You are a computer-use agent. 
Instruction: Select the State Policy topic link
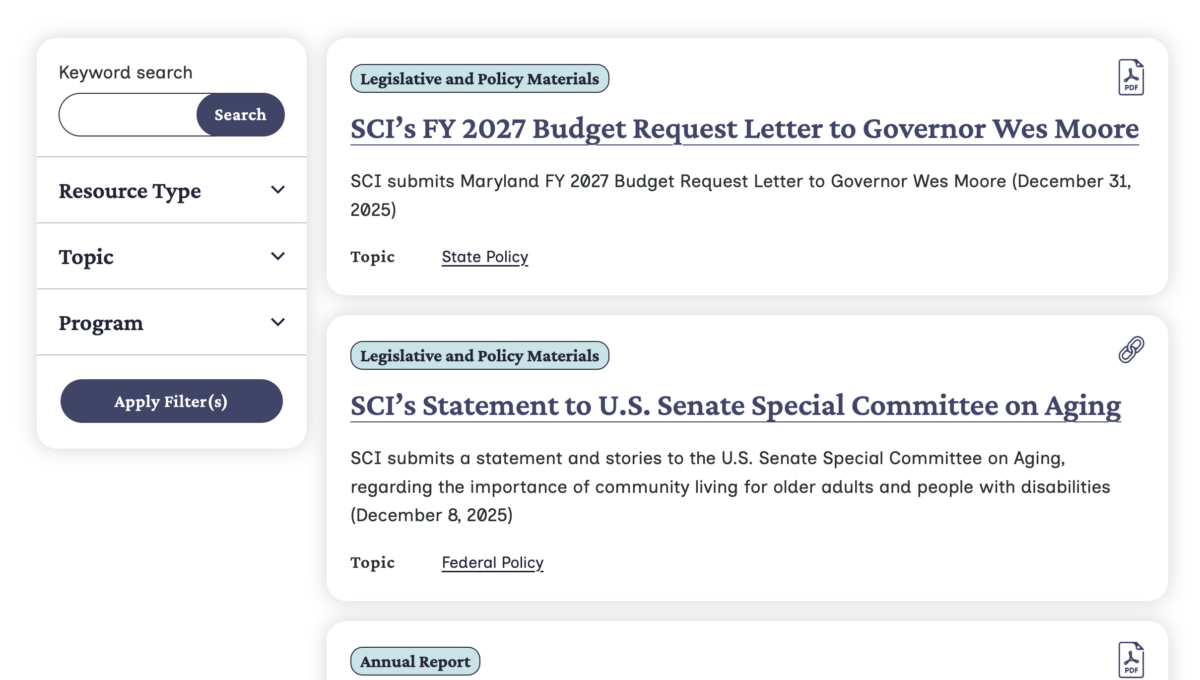[x=484, y=256]
